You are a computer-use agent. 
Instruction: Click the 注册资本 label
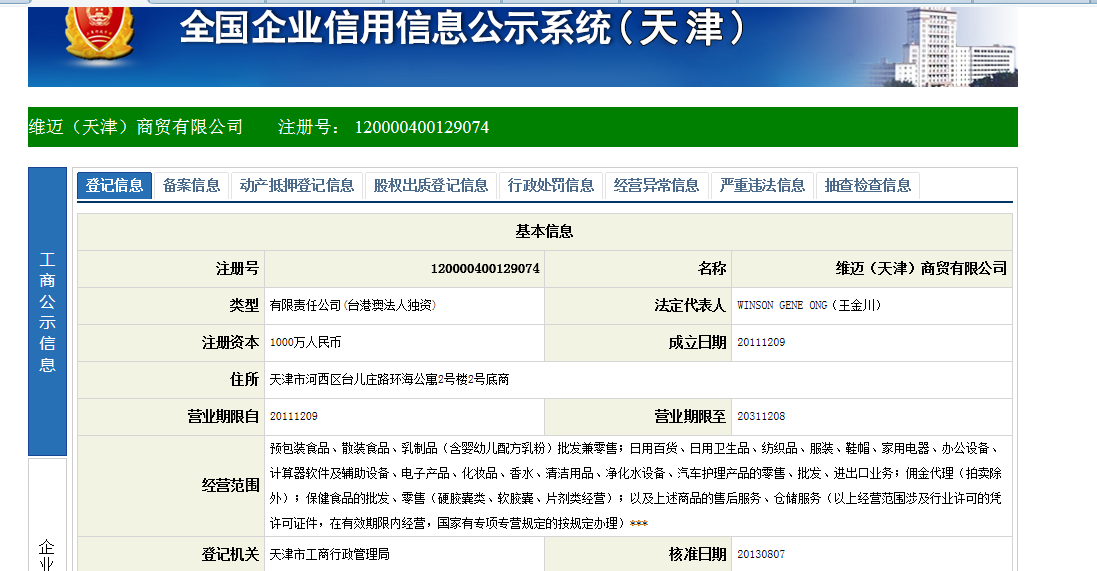coord(230,343)
